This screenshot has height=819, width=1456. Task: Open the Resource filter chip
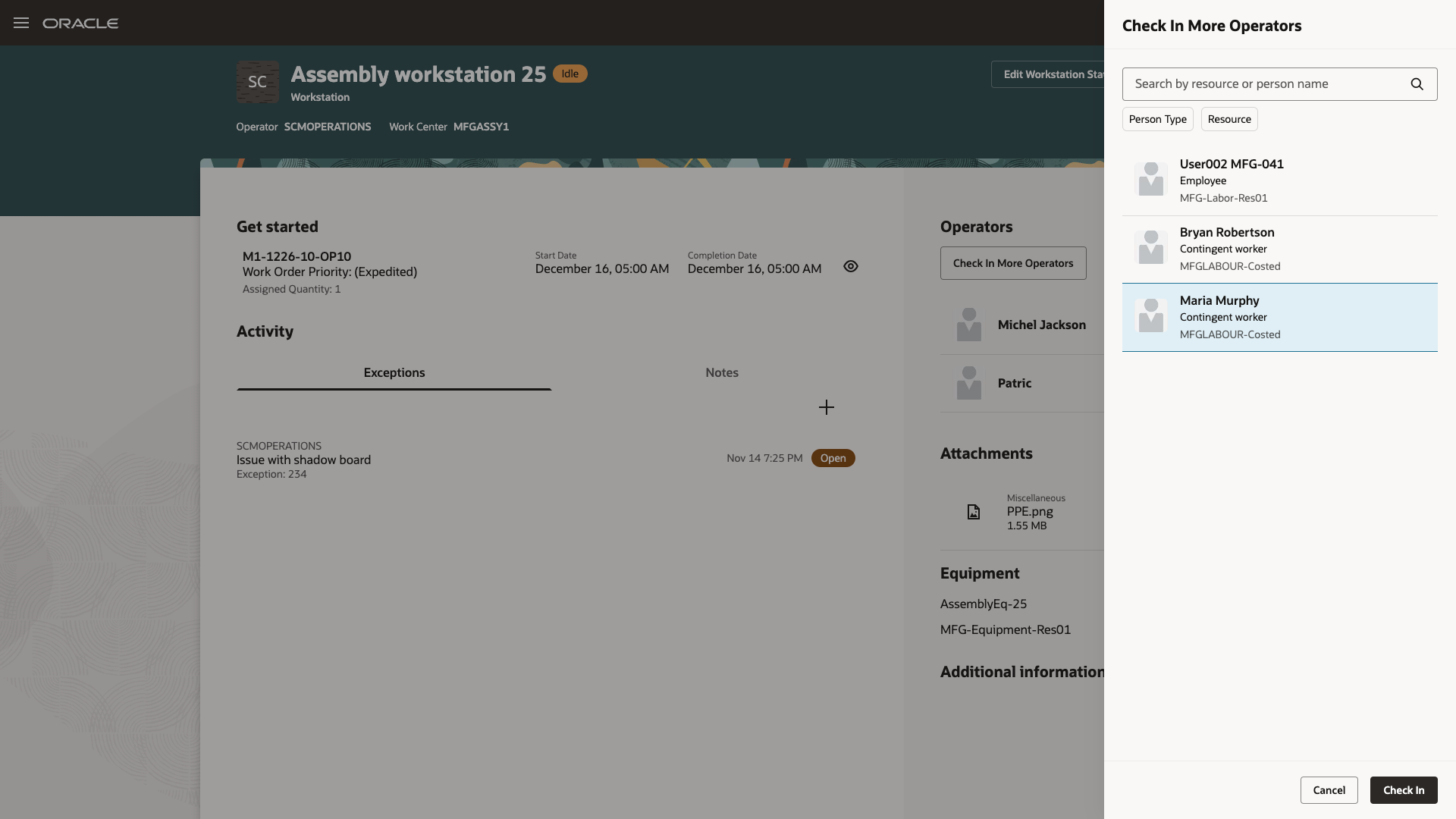tap(1228, 119)
